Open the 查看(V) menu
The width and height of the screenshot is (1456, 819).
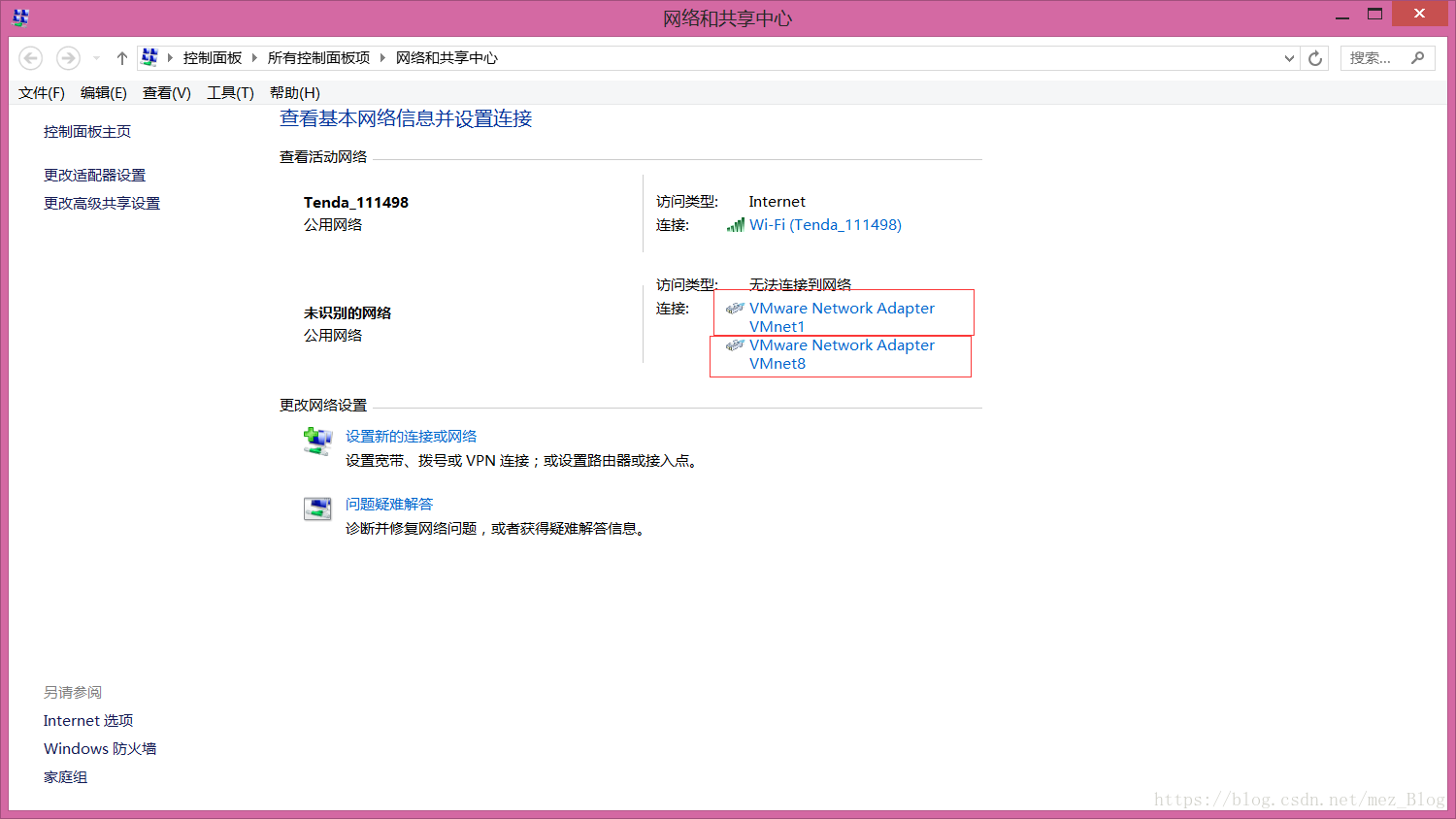tap(165, 92)
